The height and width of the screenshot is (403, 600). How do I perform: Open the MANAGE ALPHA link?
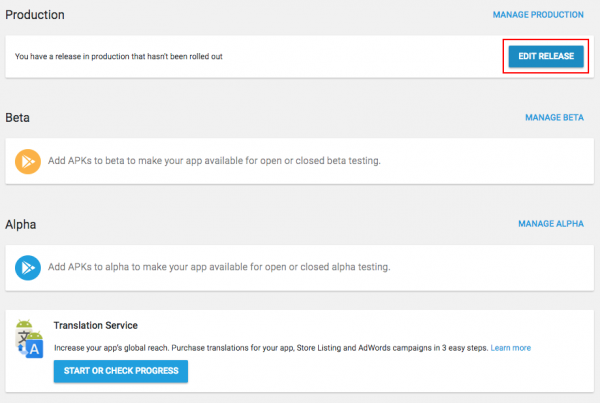click(550, 224)
